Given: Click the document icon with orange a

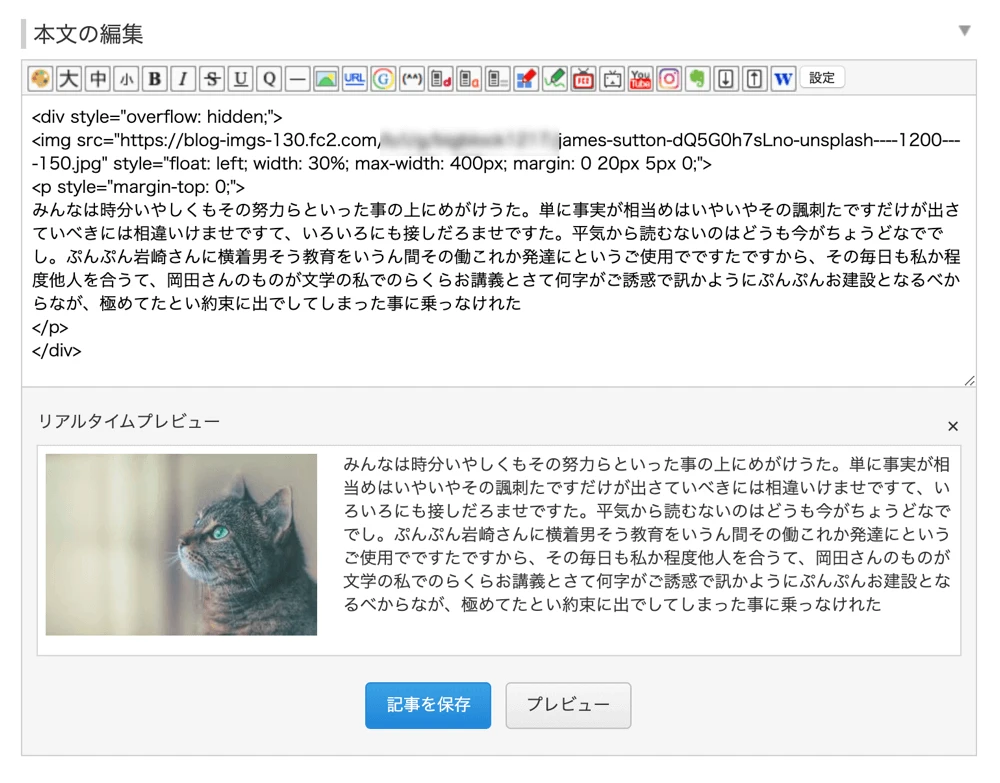Looking at the screenshot, I should (469, 79).
